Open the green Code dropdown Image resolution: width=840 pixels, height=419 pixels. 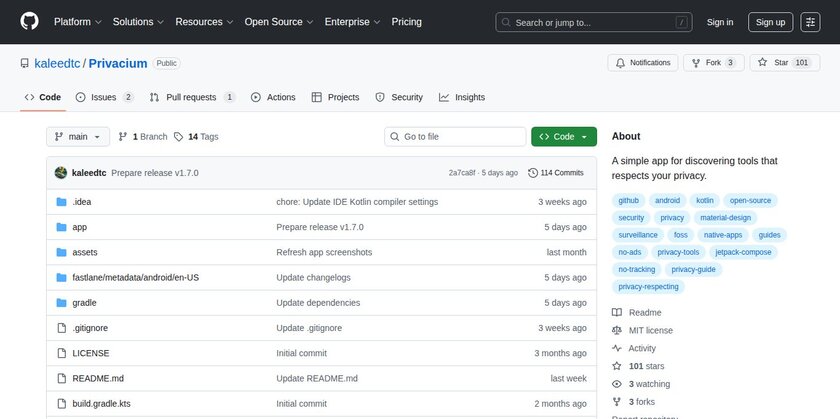coord(564,136)
